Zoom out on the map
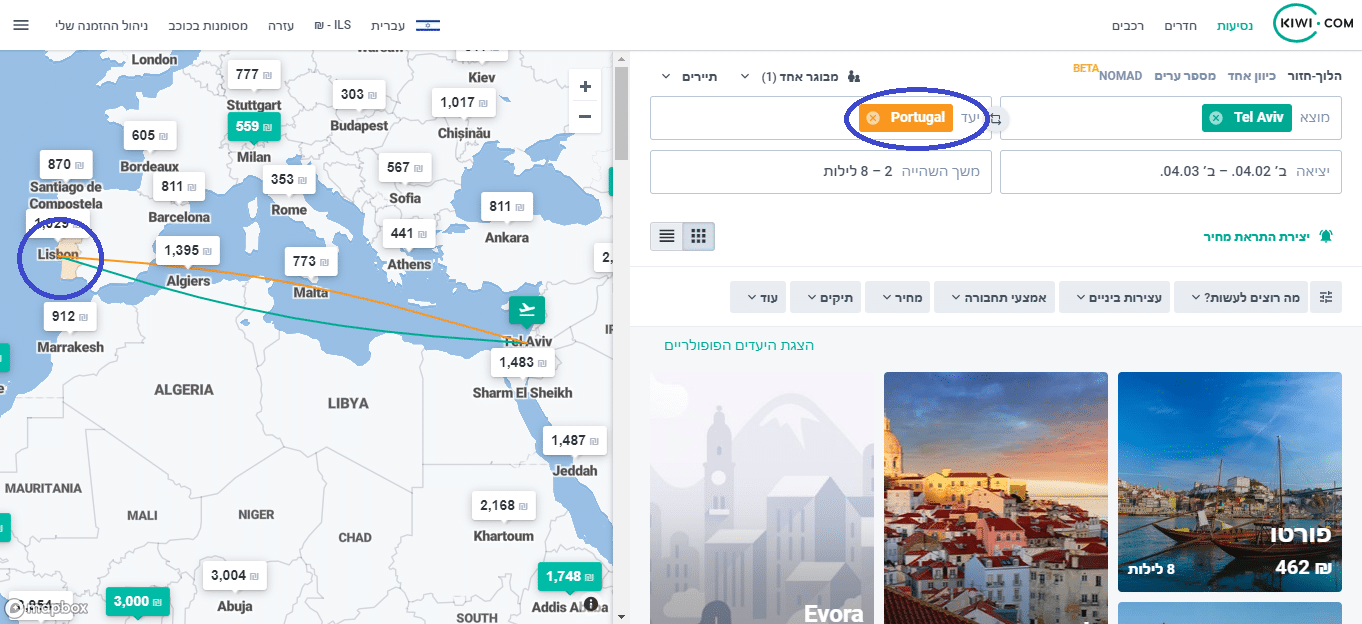Viewport: 1362px width, 624px height. point(585,116)
